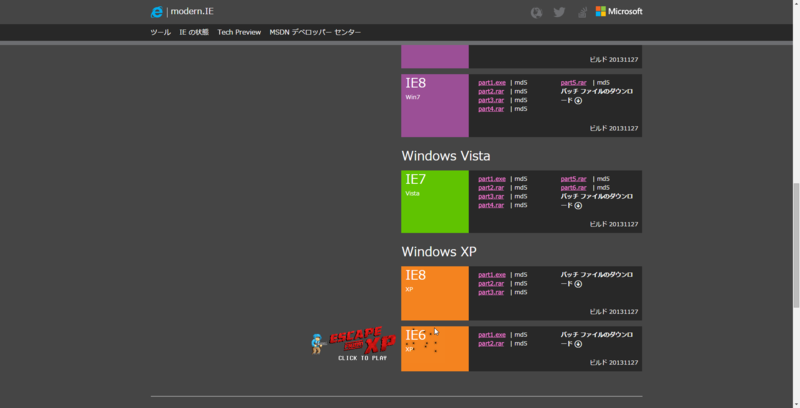
Task: Click バッチ ファイルのダウンロード text in IE8 Win7 tile
Action: (596, 96)
